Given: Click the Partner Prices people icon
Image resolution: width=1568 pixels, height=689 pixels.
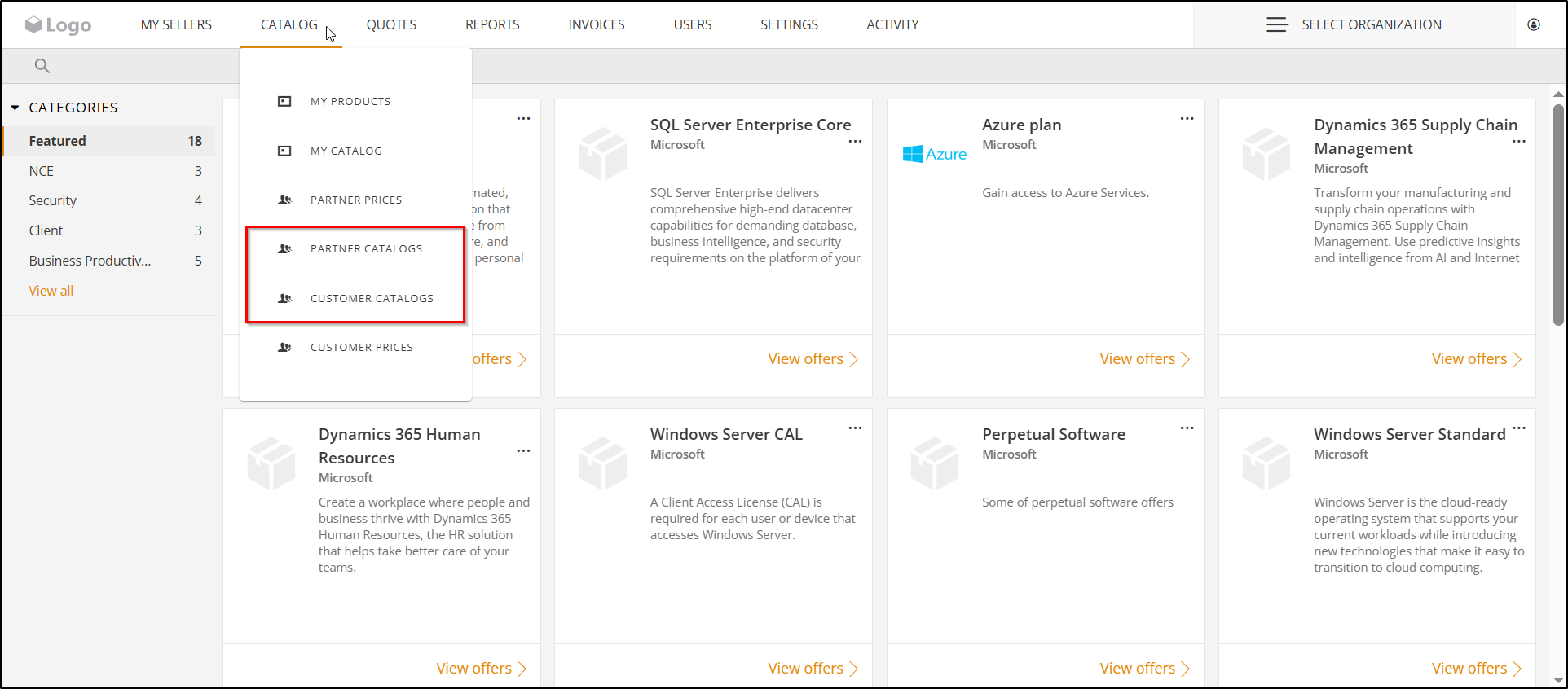Looking at the screenshot, I should pyautogui.click(x=284, y=200).
